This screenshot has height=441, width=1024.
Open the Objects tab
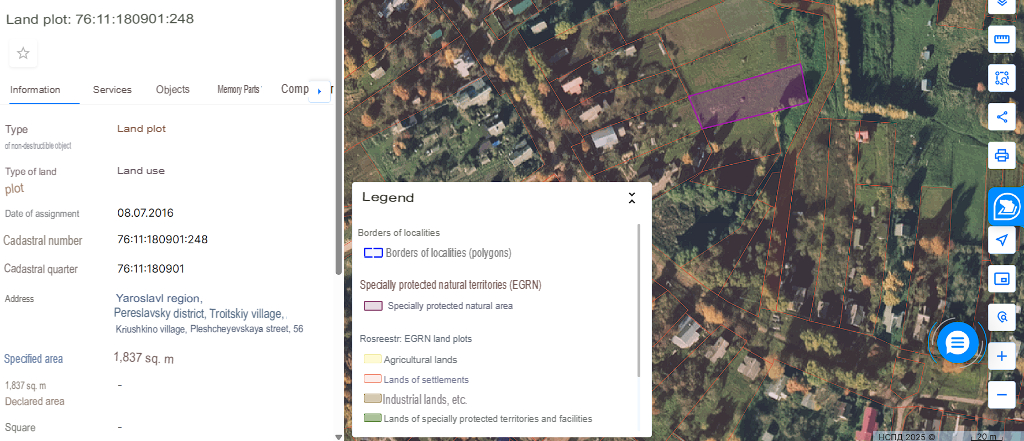click(172, 90)
